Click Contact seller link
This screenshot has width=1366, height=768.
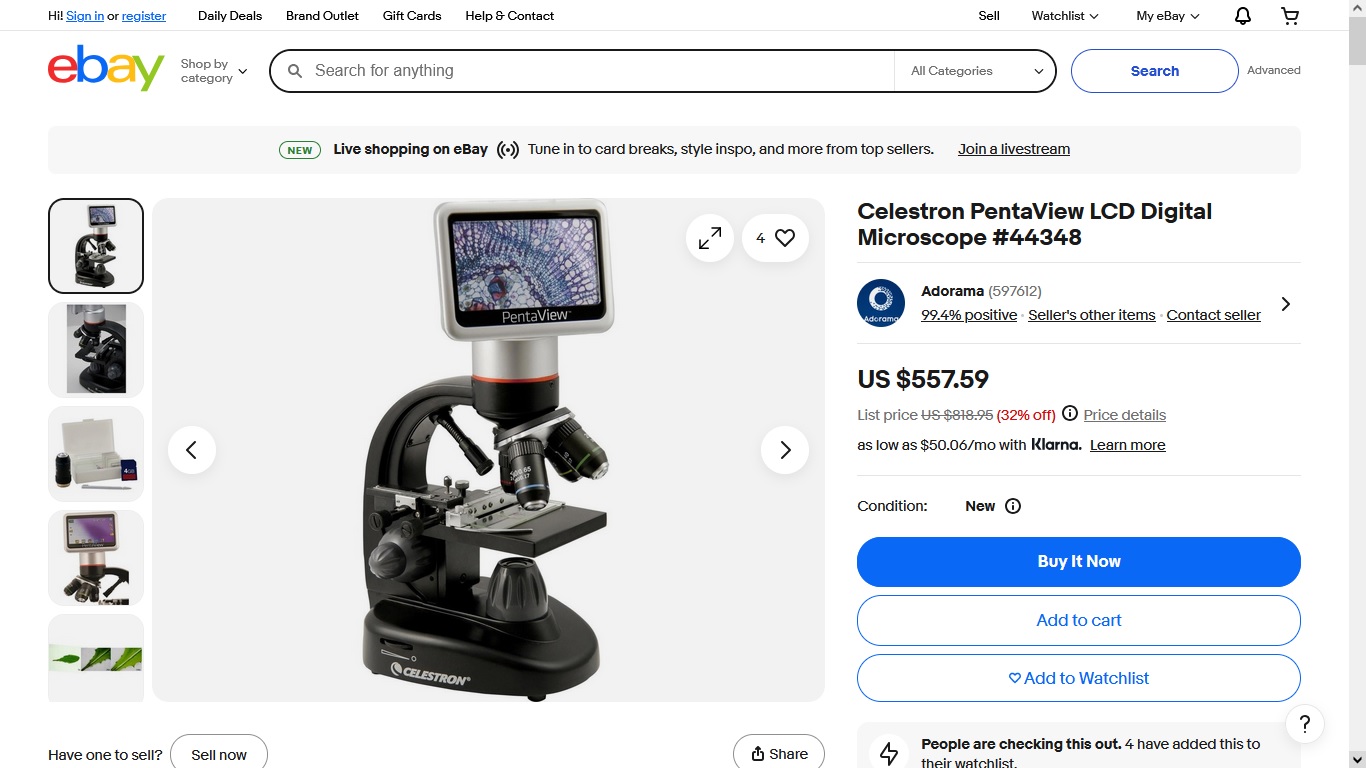[x=1214, y=315]
